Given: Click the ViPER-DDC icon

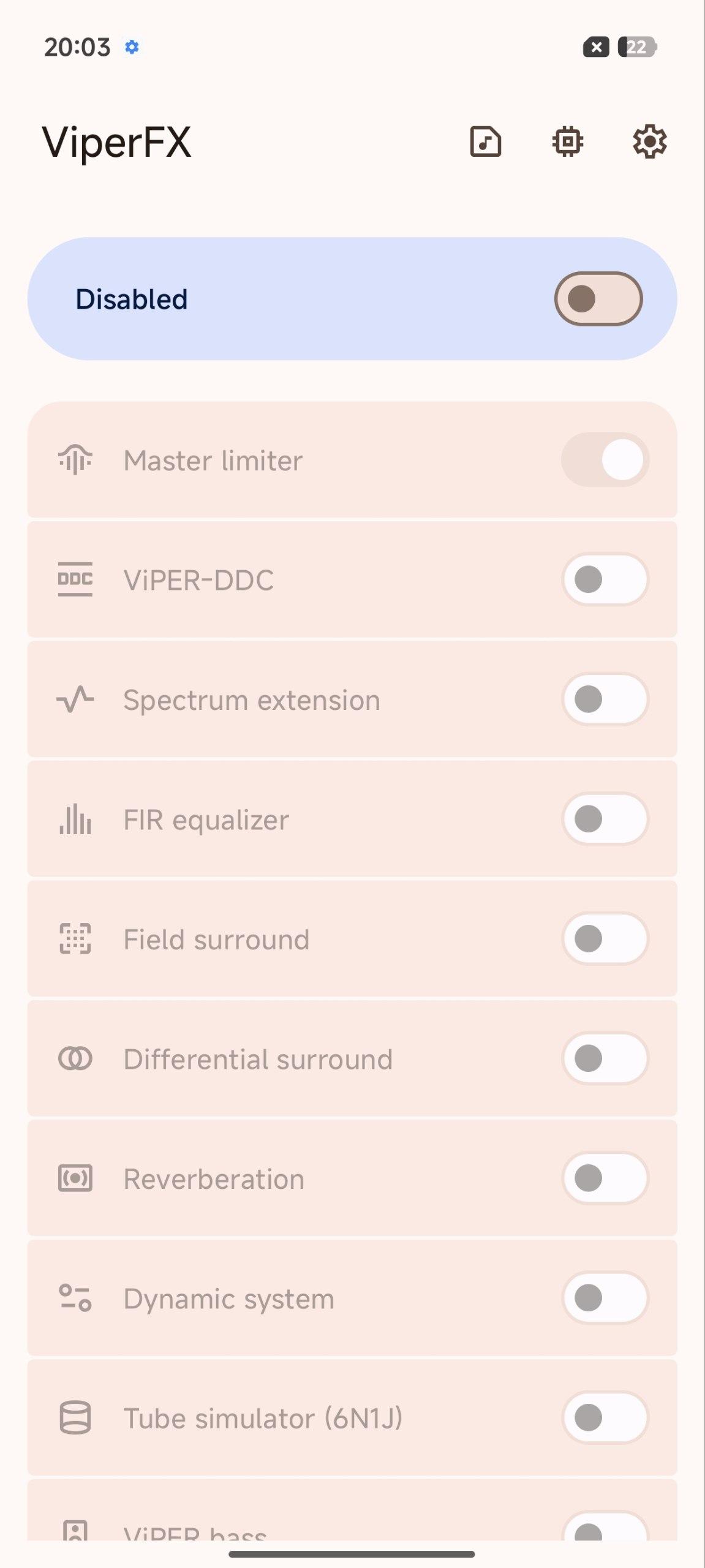Looking at the screenshot, I should pos(75,579).
